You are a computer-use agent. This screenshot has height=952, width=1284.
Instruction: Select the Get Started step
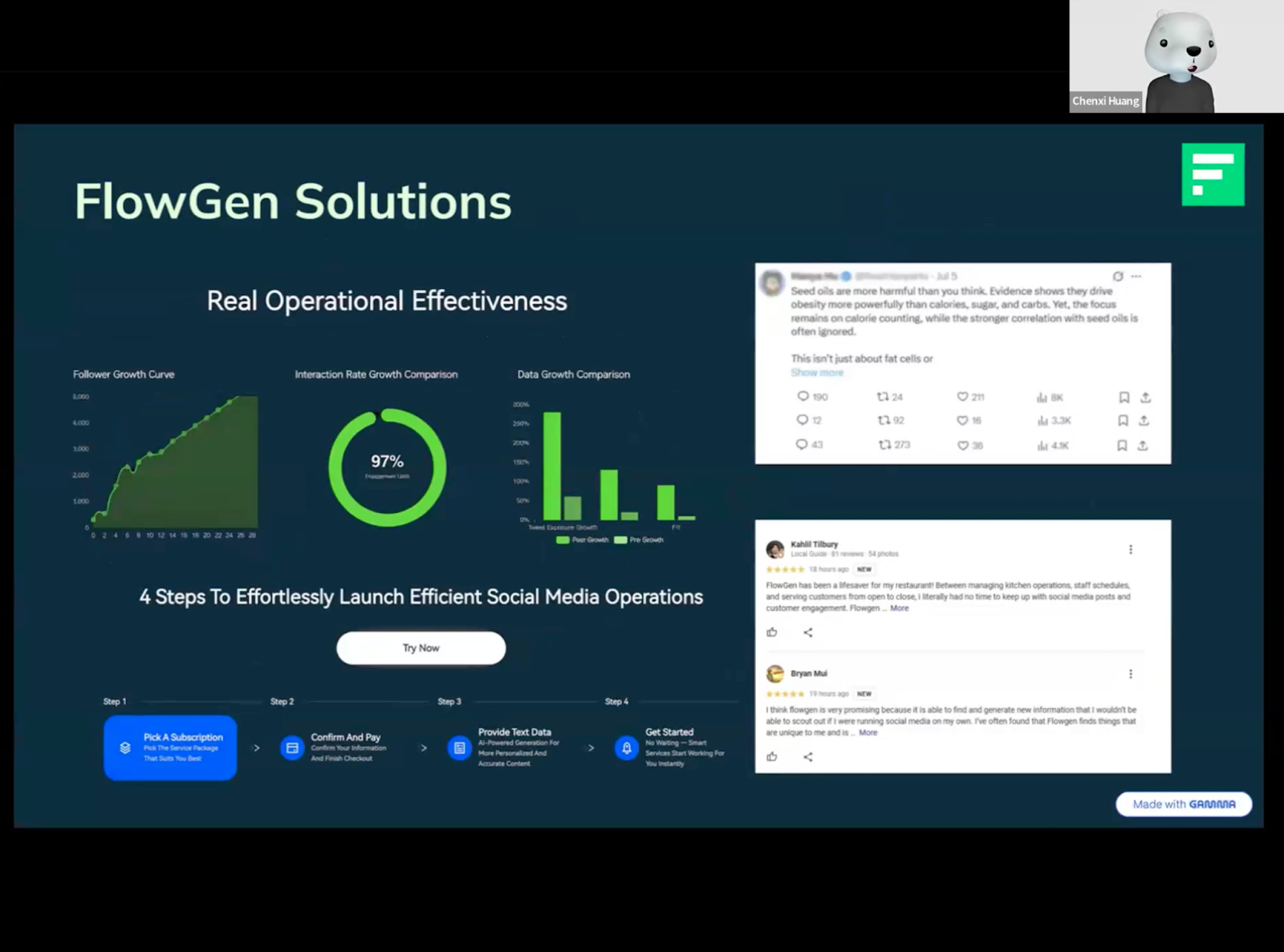pyautogui.click(x=670, y=748)
